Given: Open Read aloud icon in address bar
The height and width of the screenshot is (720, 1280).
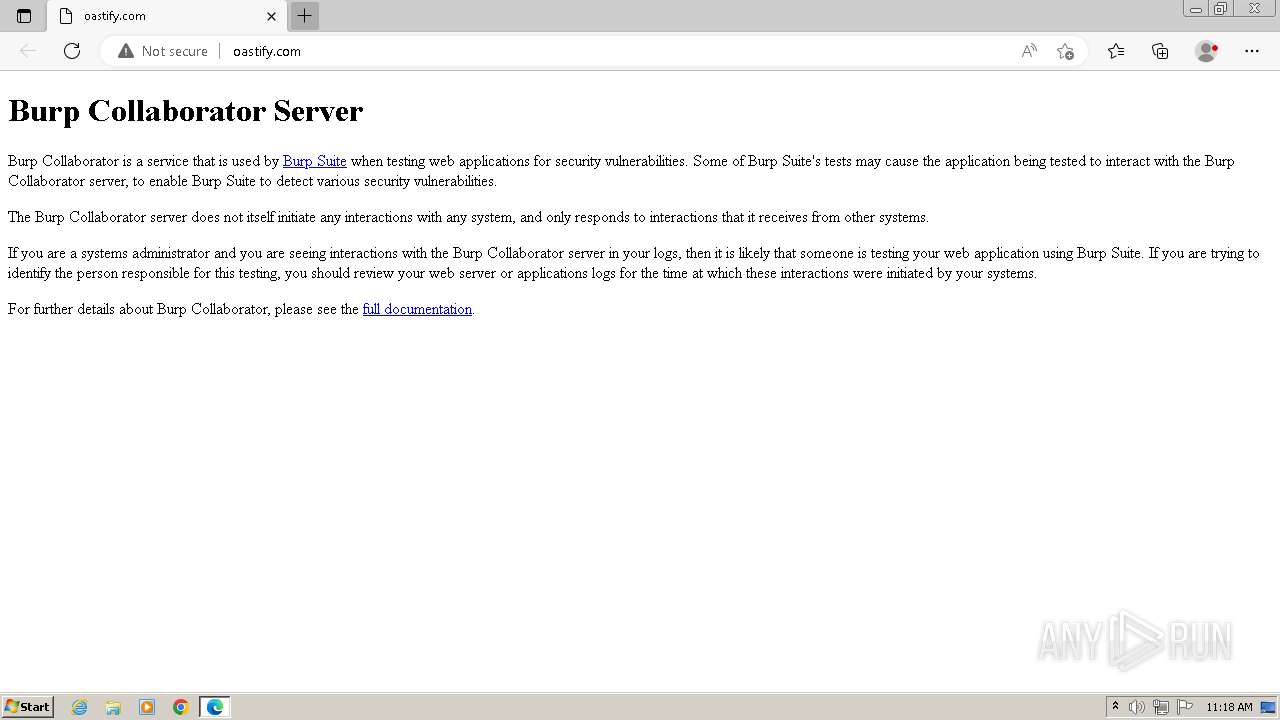Looking at the screenshot, I should (1029, 51).
